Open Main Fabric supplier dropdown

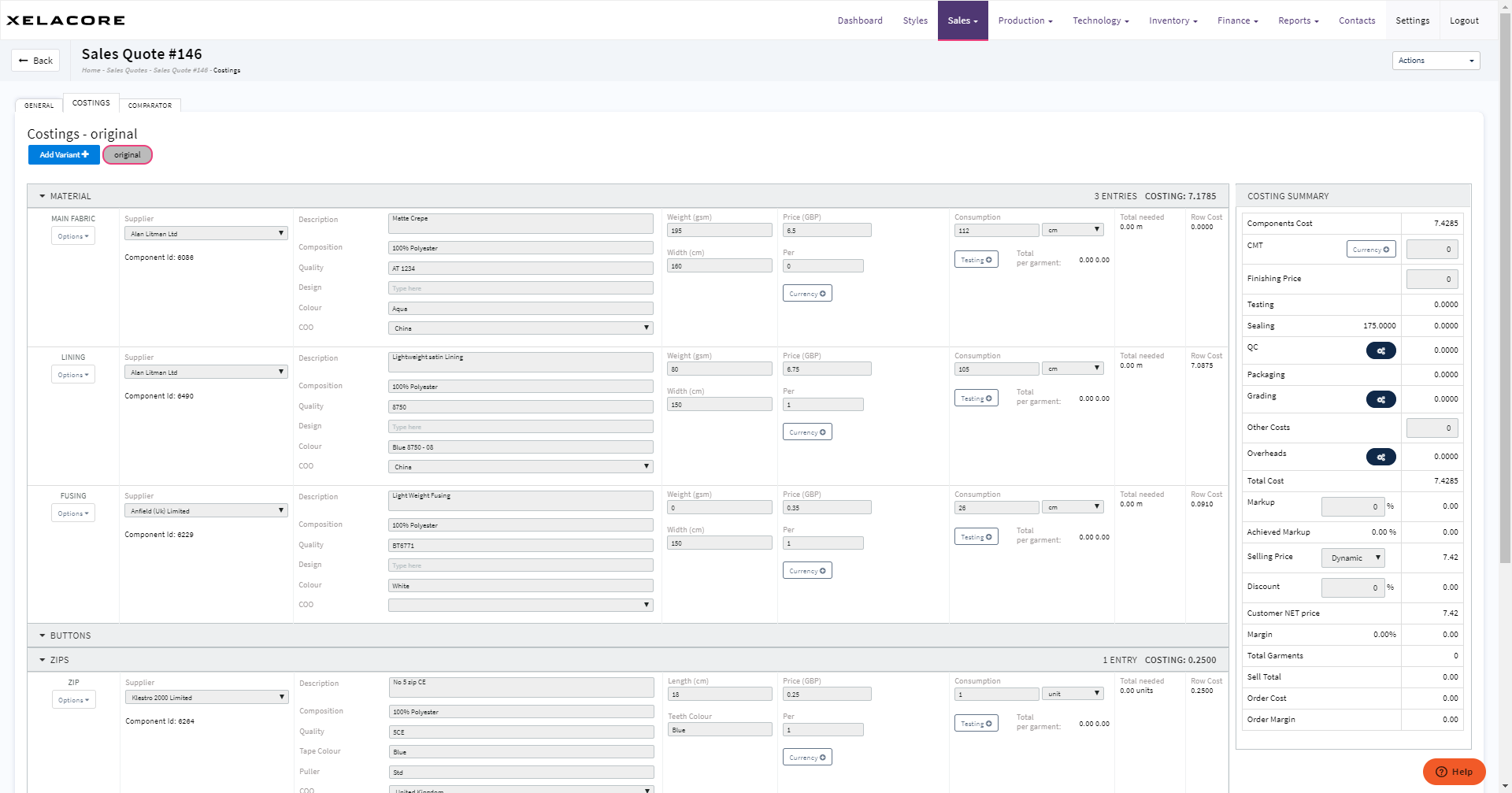coord(206,234)
